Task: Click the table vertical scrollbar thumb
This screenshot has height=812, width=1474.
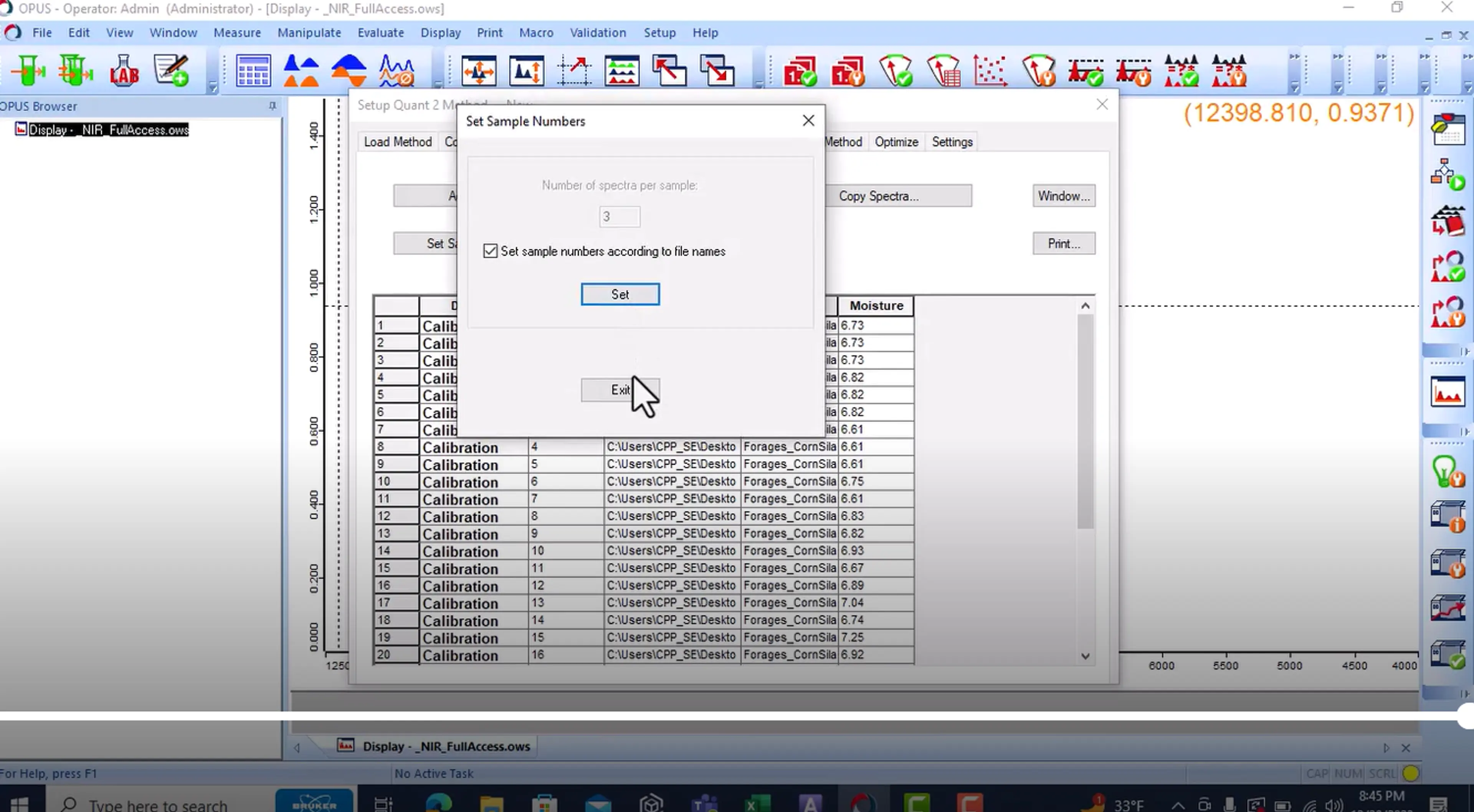Action: point(1085,421)
